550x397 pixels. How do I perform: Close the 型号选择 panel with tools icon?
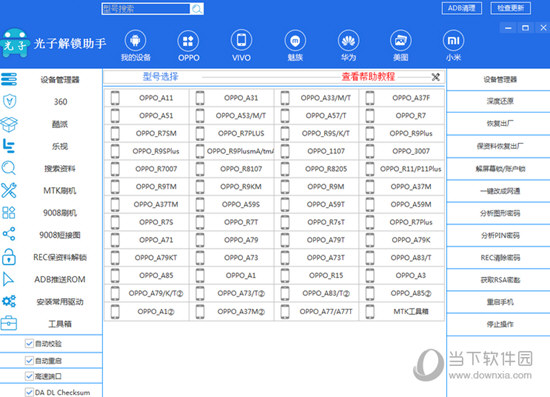coord(436,77)
